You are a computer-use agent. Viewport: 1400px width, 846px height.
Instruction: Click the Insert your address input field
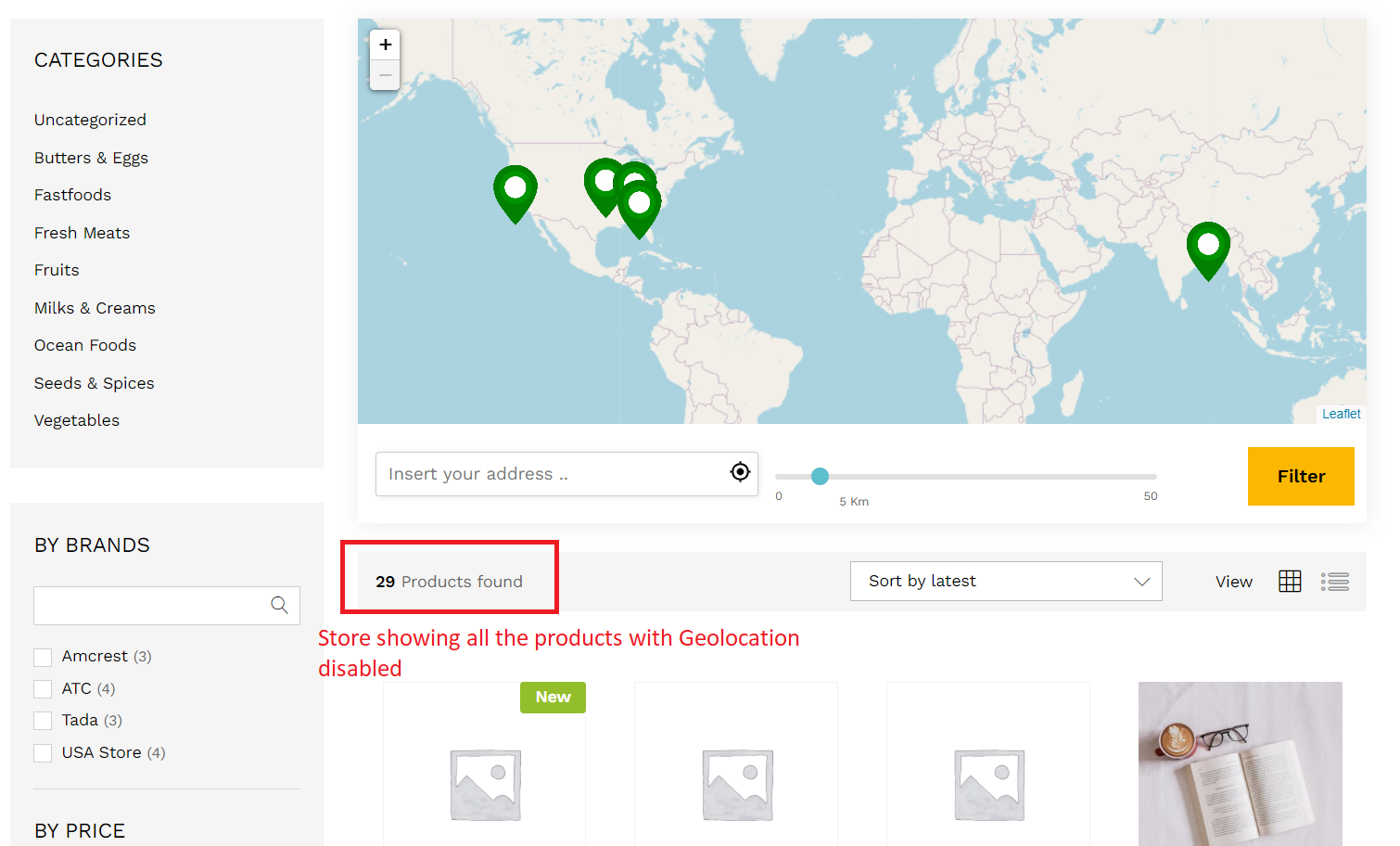(x=538, y=473)
